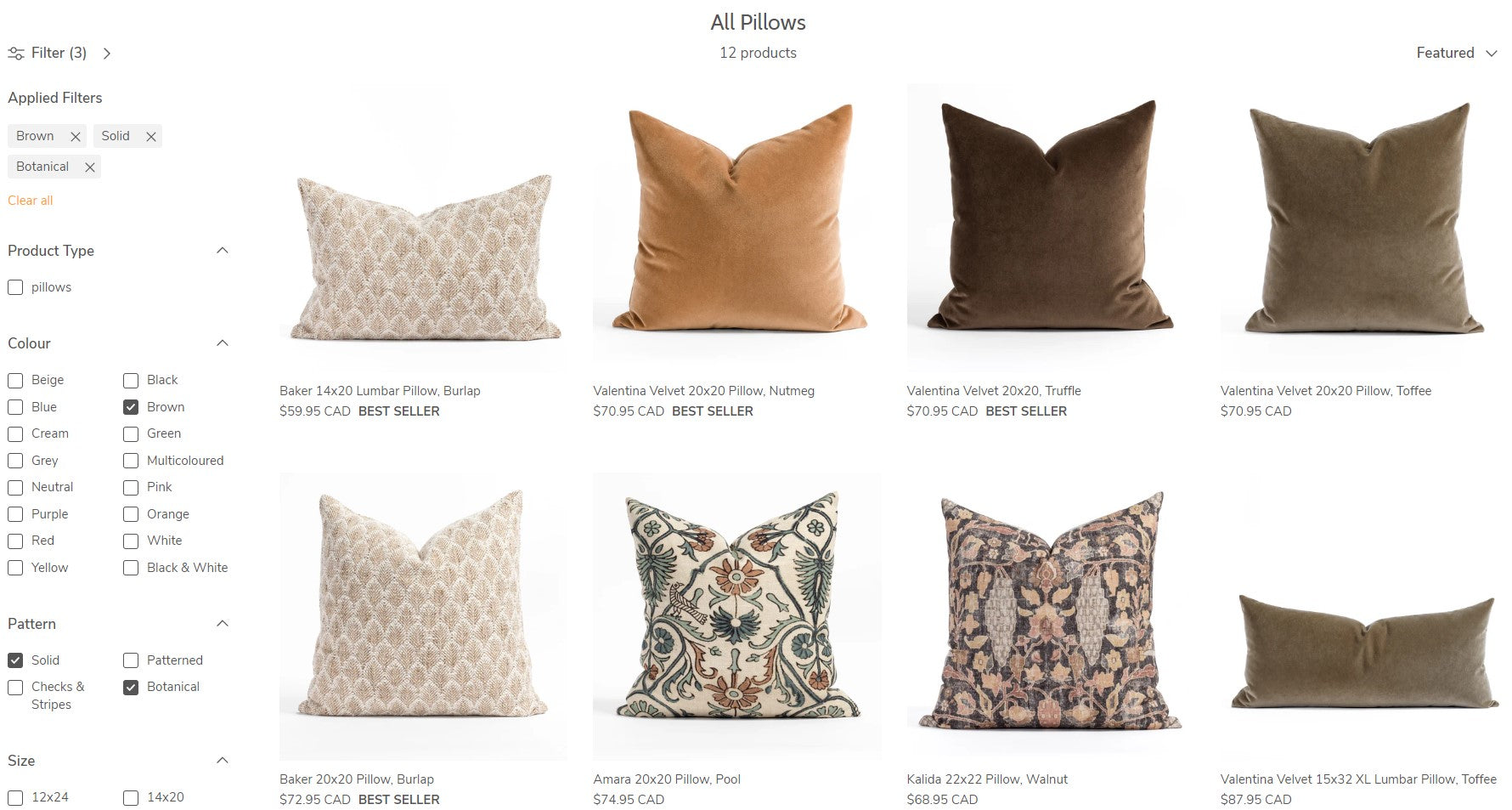
Task: Remove the Solid applied filter tag
Action: click(150, 136)
